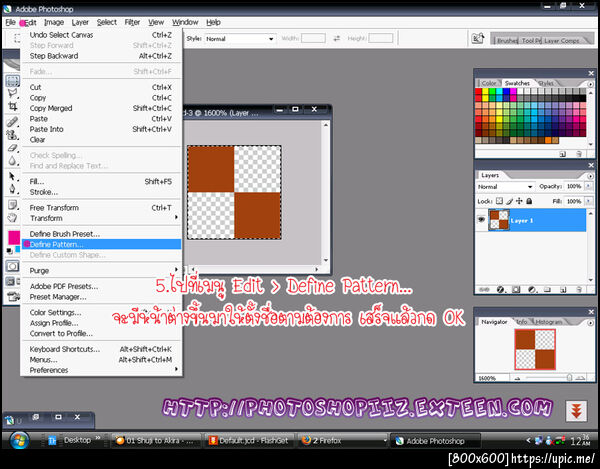Open the Opacity slider arrow
Viewport: 600px width, 469px height.
coord(588,186)
